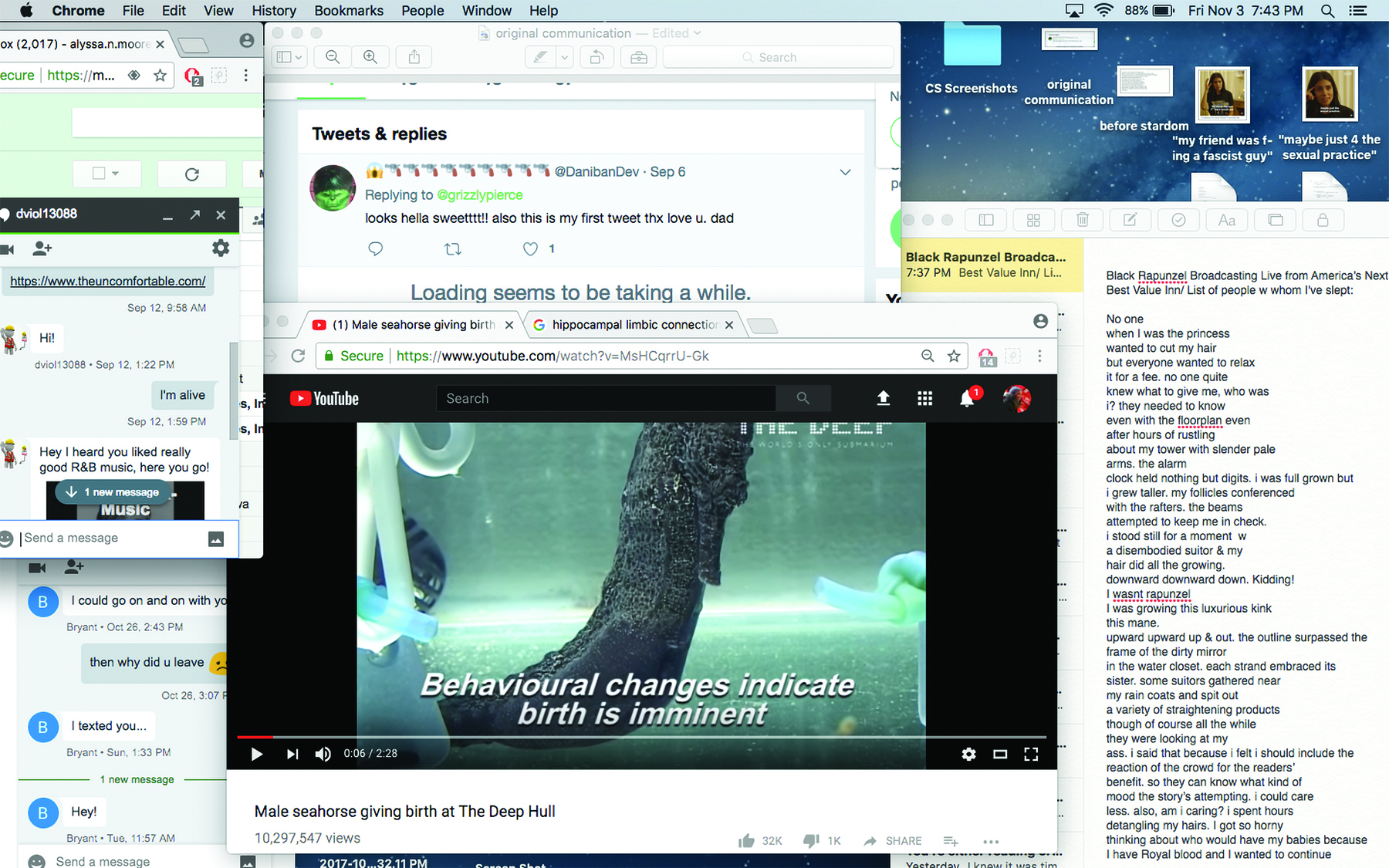
Task: Bookmark the YouTube page with star
Action: pos(954,356)
